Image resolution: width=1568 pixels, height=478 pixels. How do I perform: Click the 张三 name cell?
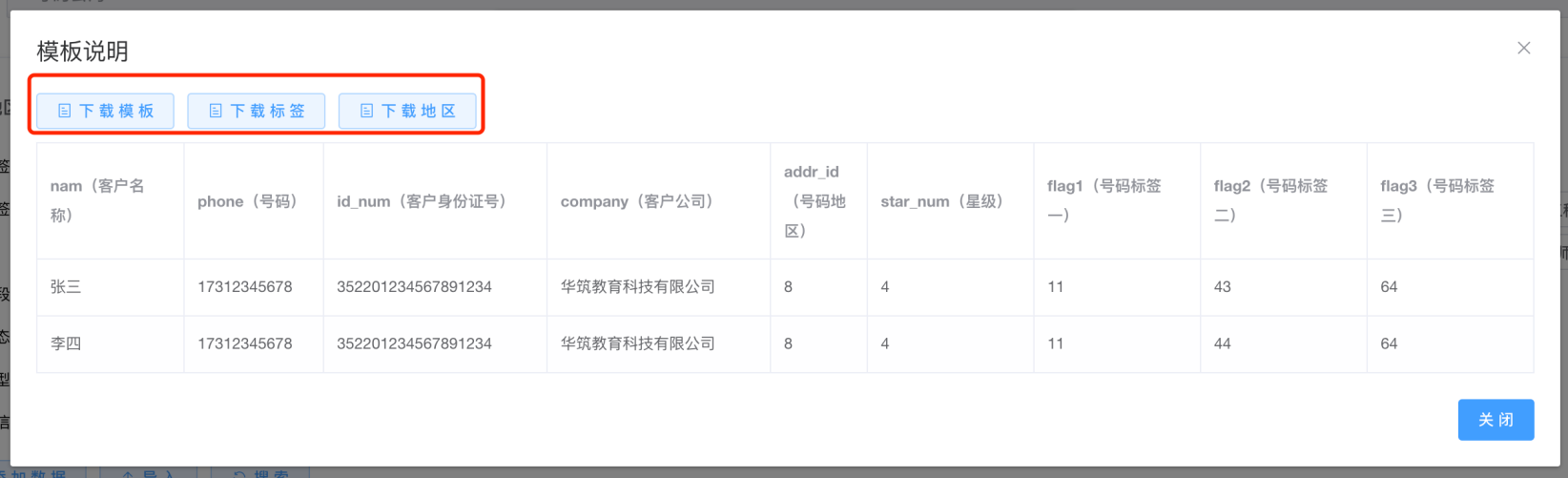67,287
